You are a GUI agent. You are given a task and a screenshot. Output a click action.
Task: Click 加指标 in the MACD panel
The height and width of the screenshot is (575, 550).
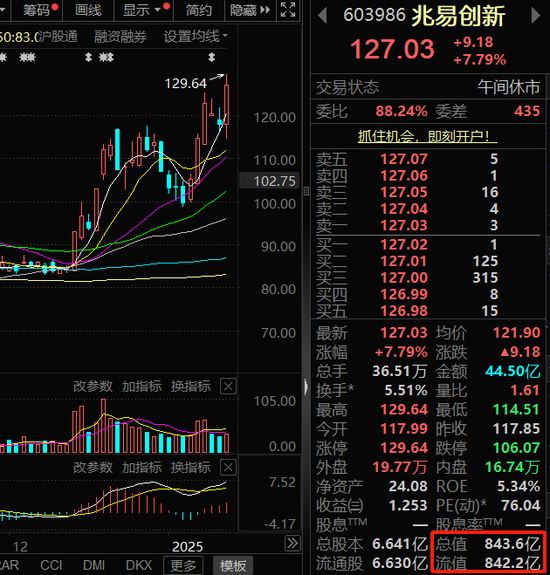[x=142, y=468]
